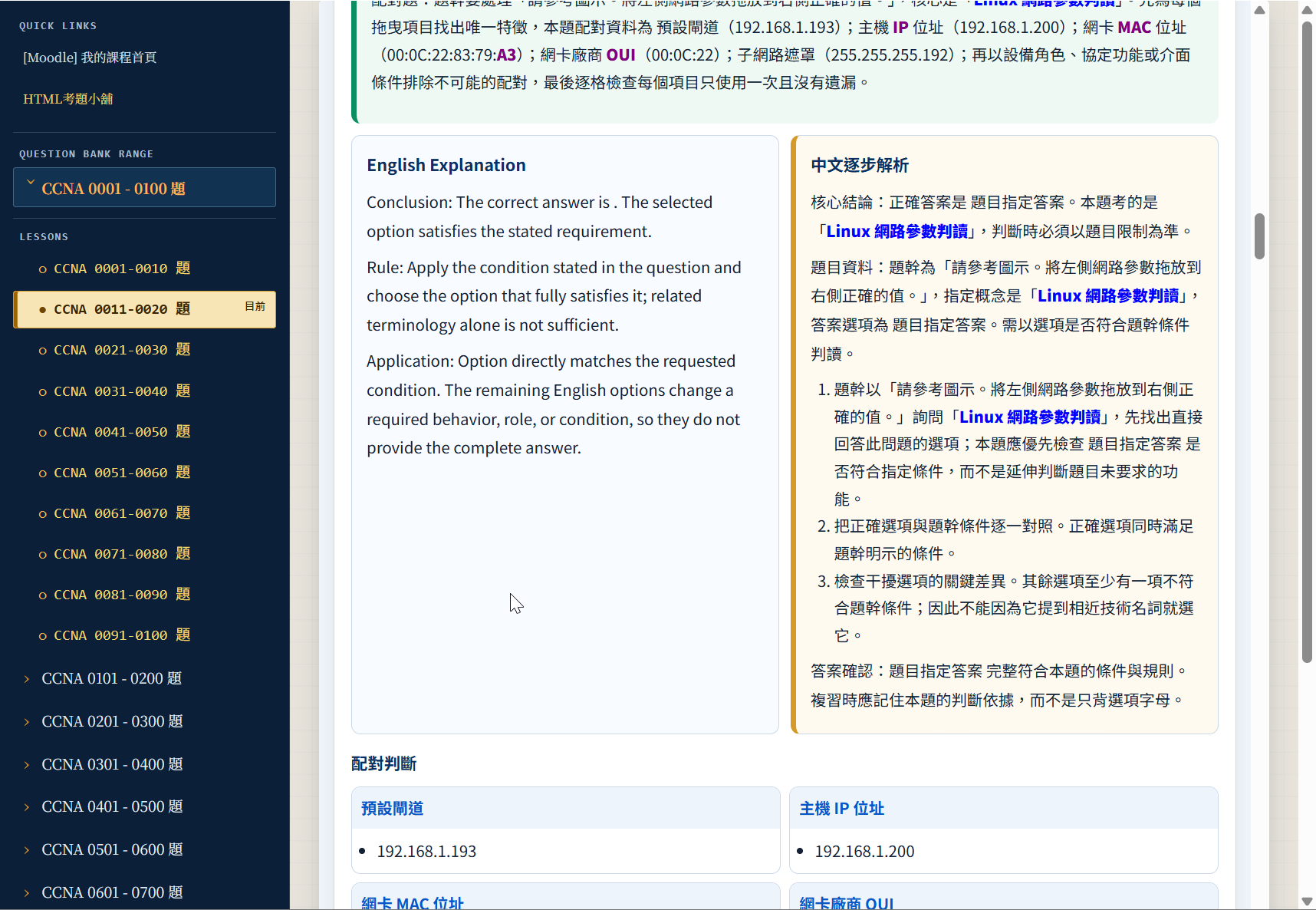Open lesson CCNA 0051-0060 題
1316x910 pixels.
[x=122, y=473]
